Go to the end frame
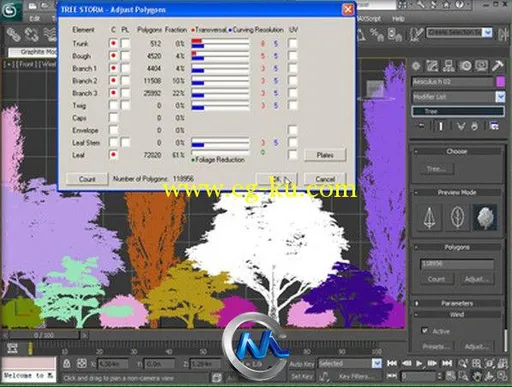512x387 pixels. [447, 363]
